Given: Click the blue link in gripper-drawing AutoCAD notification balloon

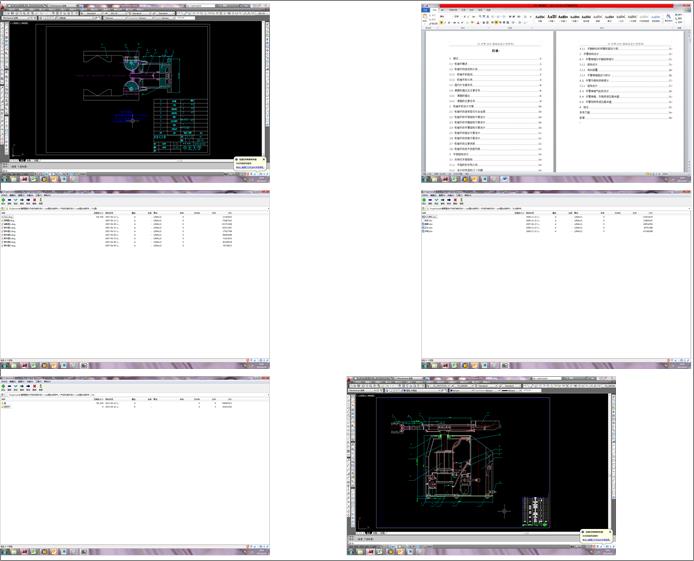Looking at the screenshot, I should point(248,167).
